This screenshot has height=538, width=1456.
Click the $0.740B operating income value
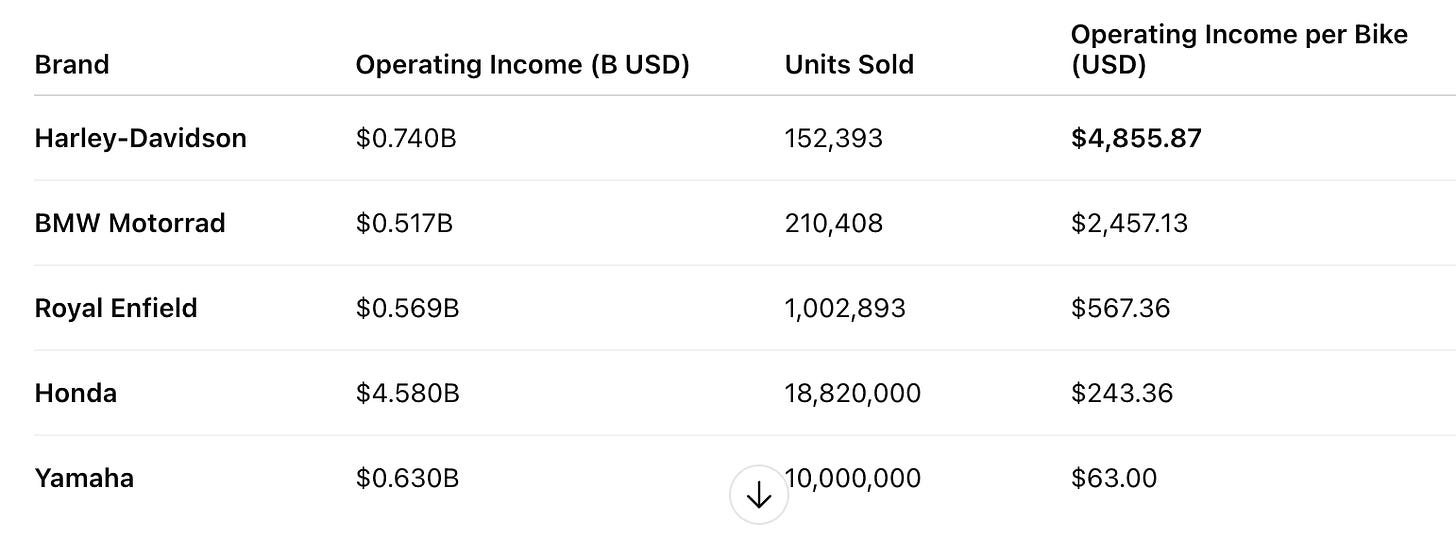tap(406, 138)
